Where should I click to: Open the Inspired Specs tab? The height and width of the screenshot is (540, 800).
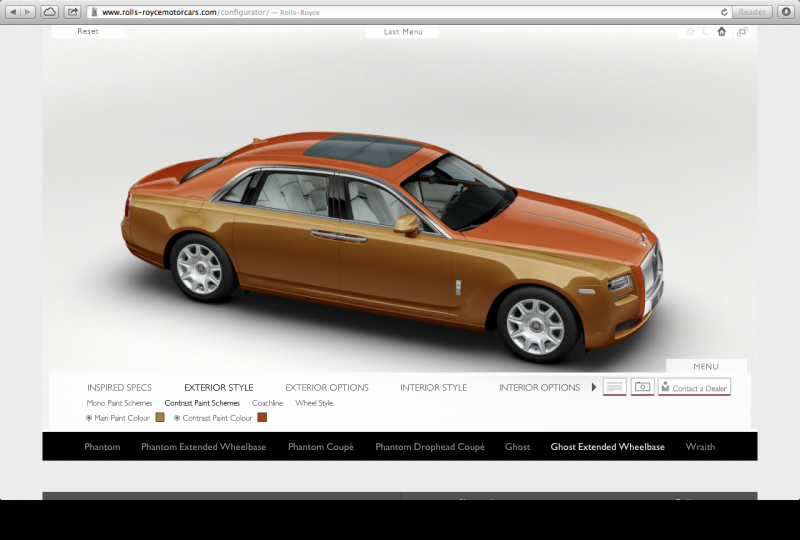119,387
